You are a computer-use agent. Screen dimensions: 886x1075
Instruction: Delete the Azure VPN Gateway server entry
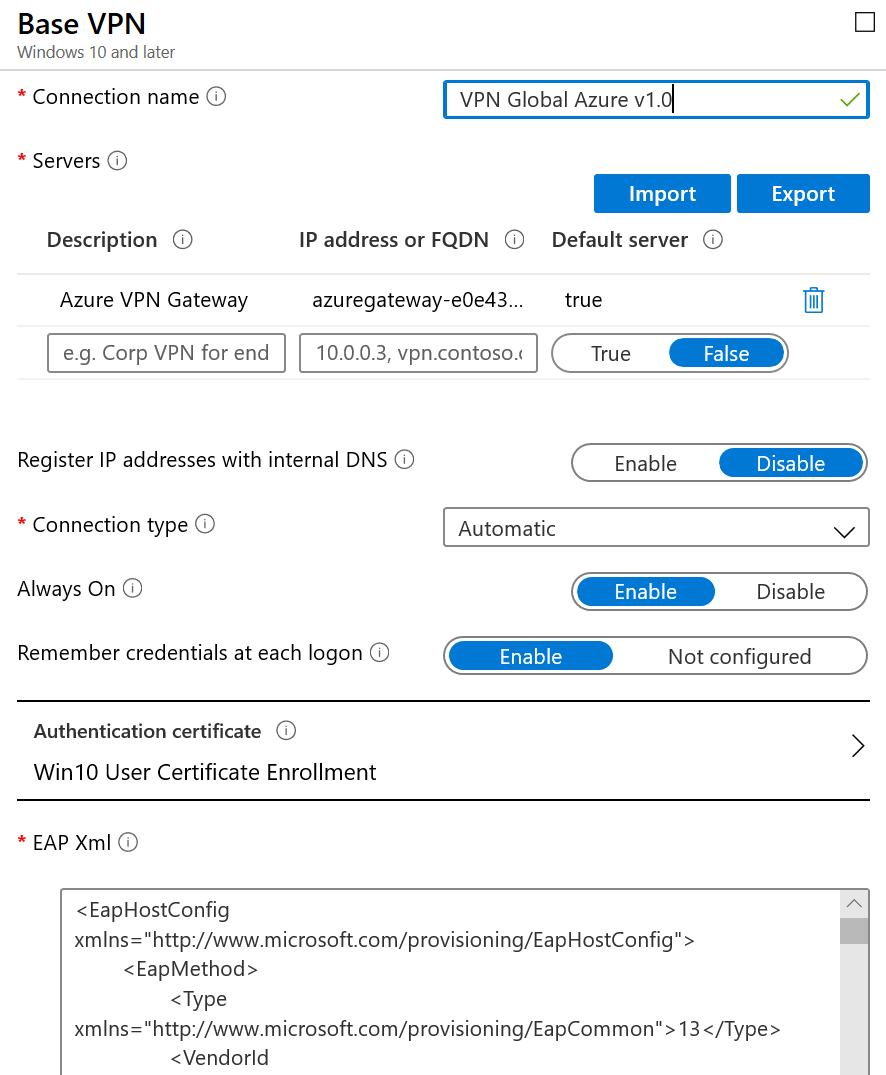click(813, 300)
